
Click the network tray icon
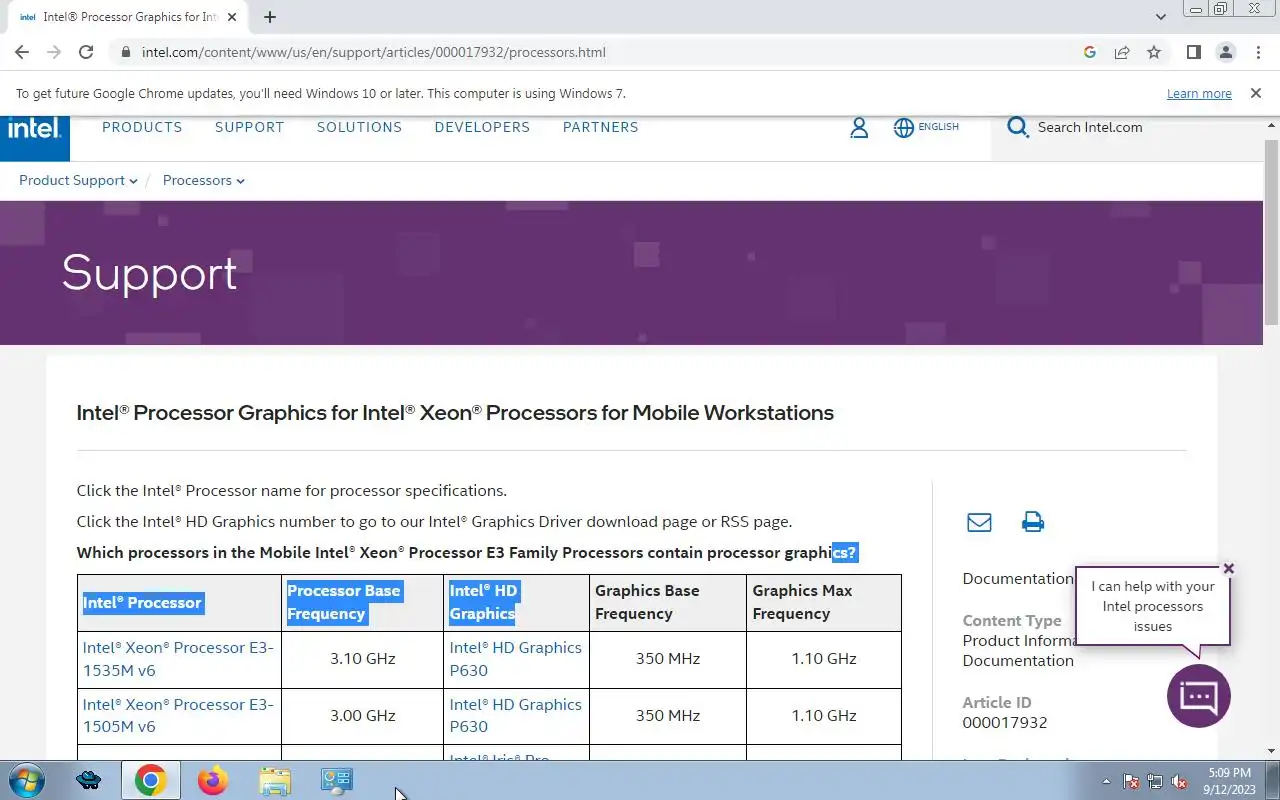coord(1155,782)
